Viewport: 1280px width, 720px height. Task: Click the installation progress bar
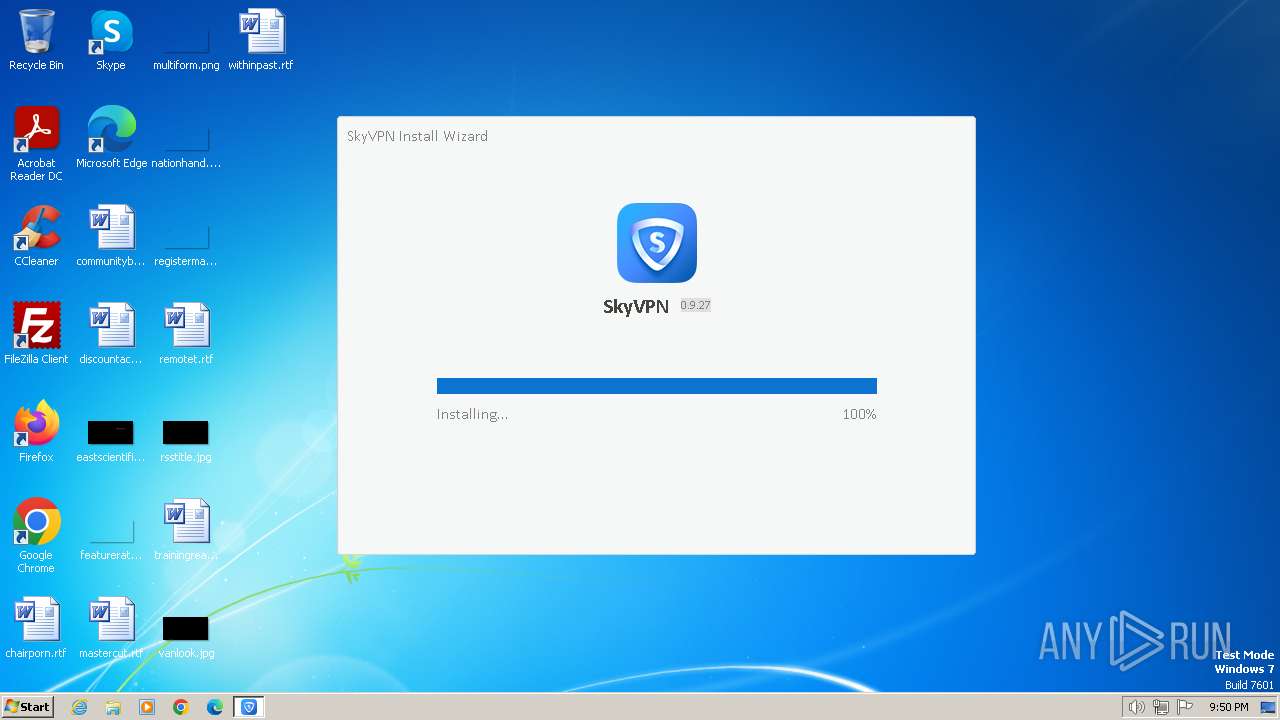coord(657,386)
